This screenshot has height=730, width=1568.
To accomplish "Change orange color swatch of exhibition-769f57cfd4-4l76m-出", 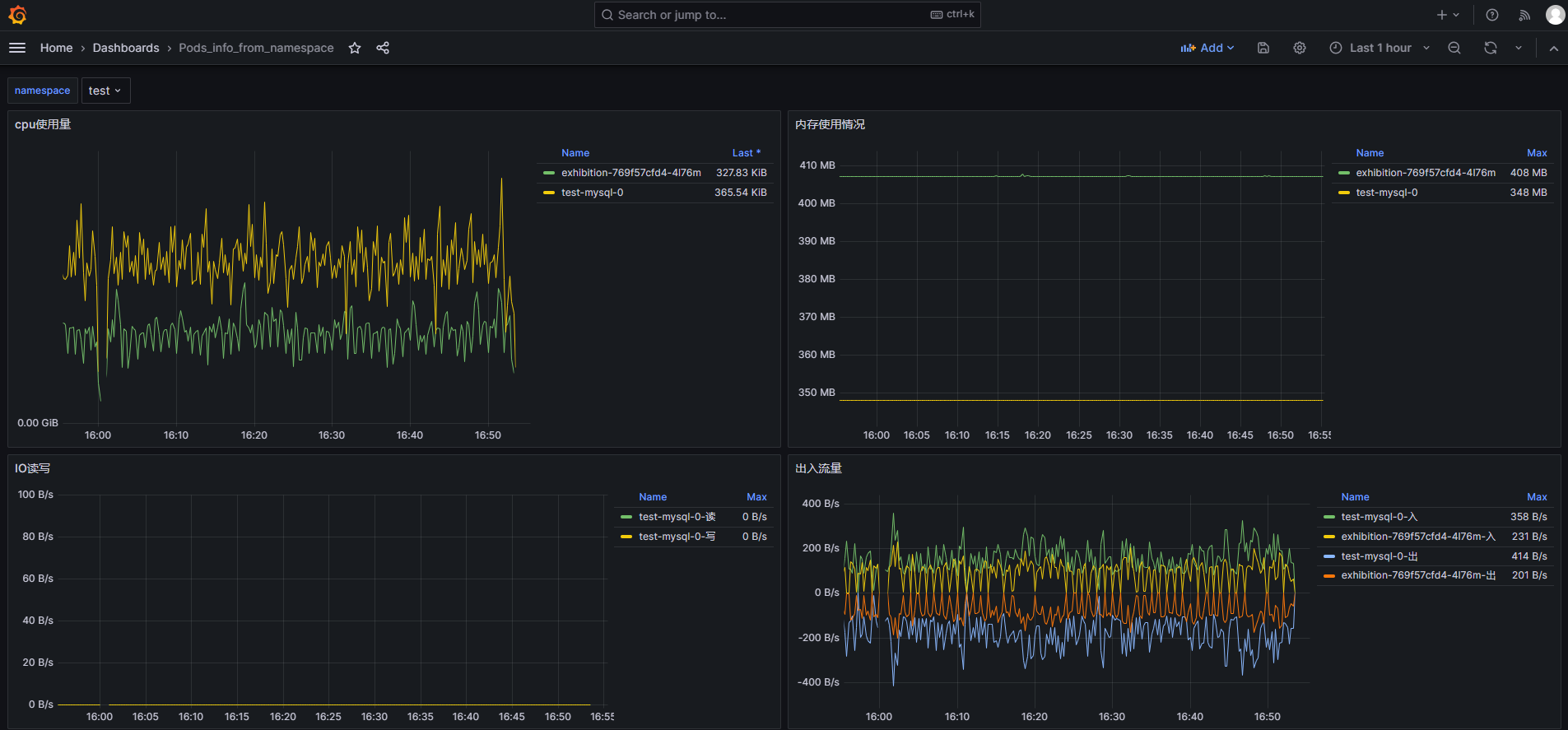I will 1329,575.
